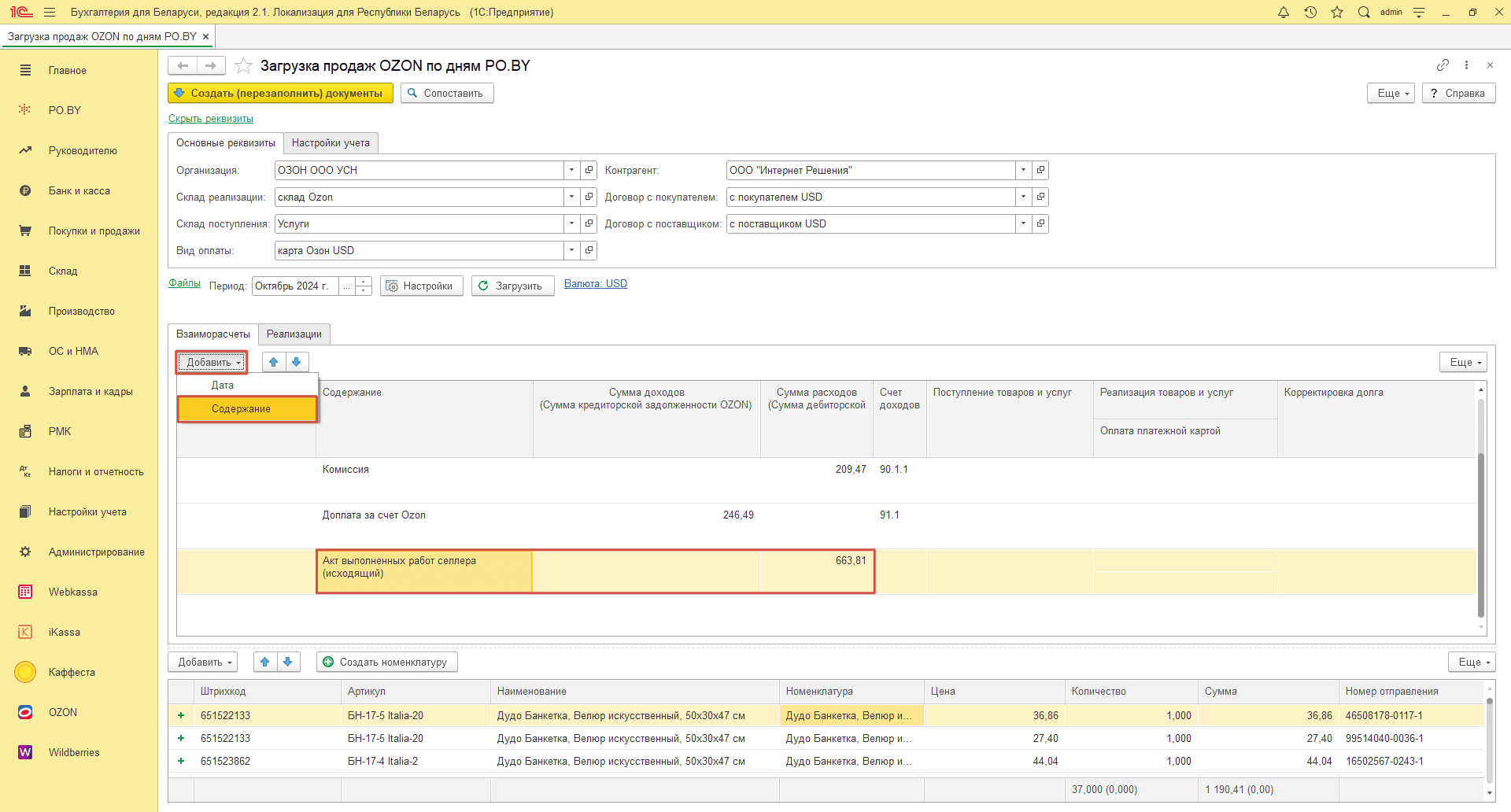Screen dimensions: 1511x812
Task: Expand Склад реализации dropdown
Action: coord(572,197)
